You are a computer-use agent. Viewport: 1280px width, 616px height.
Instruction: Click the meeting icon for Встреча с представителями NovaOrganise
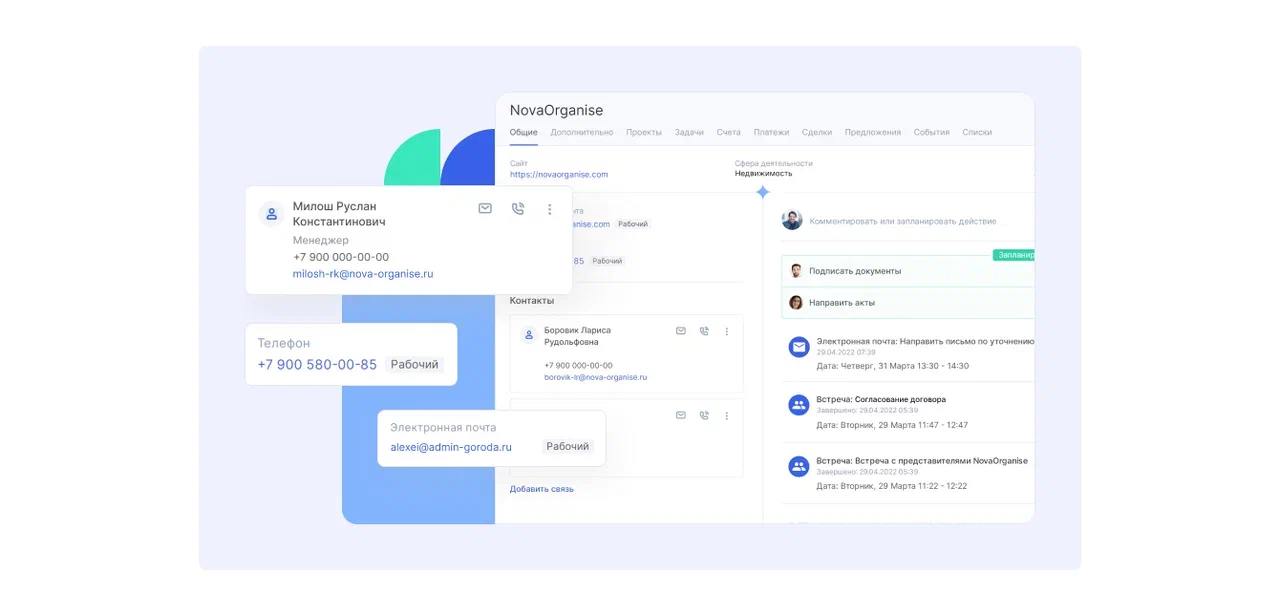[798, 466]
